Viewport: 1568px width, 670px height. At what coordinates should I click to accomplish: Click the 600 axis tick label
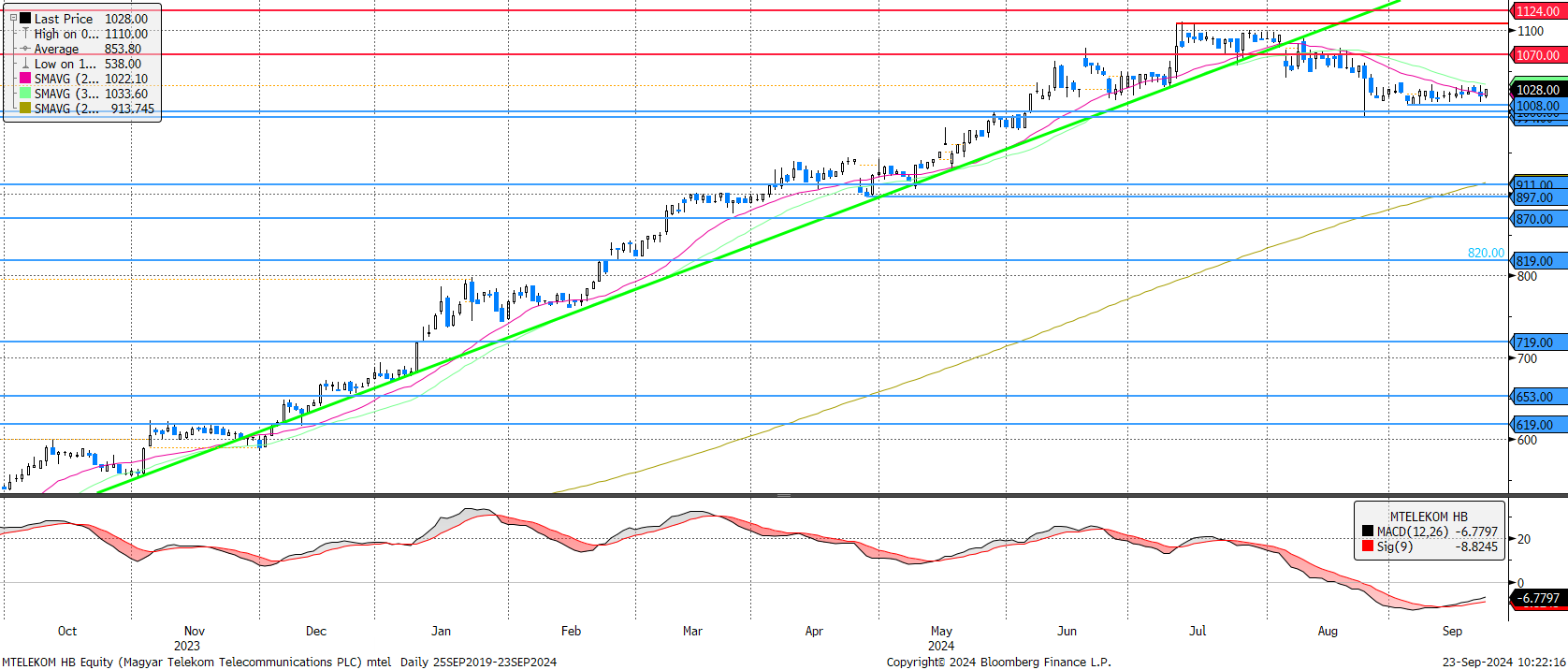1527,440
